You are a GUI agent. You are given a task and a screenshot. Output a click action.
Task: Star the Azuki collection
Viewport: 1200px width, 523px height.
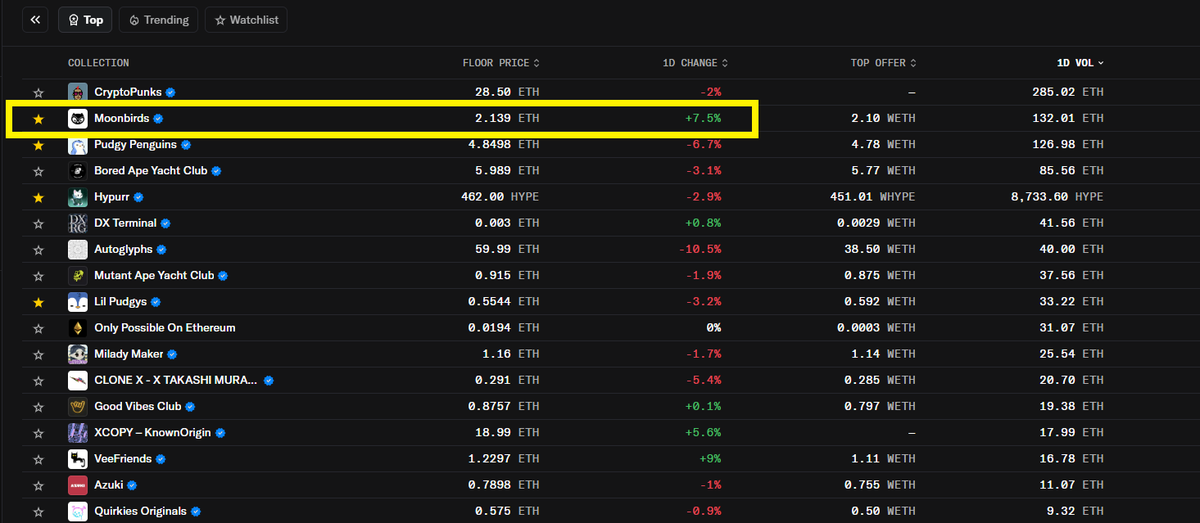pyautogui.click(x=39, y=485)
